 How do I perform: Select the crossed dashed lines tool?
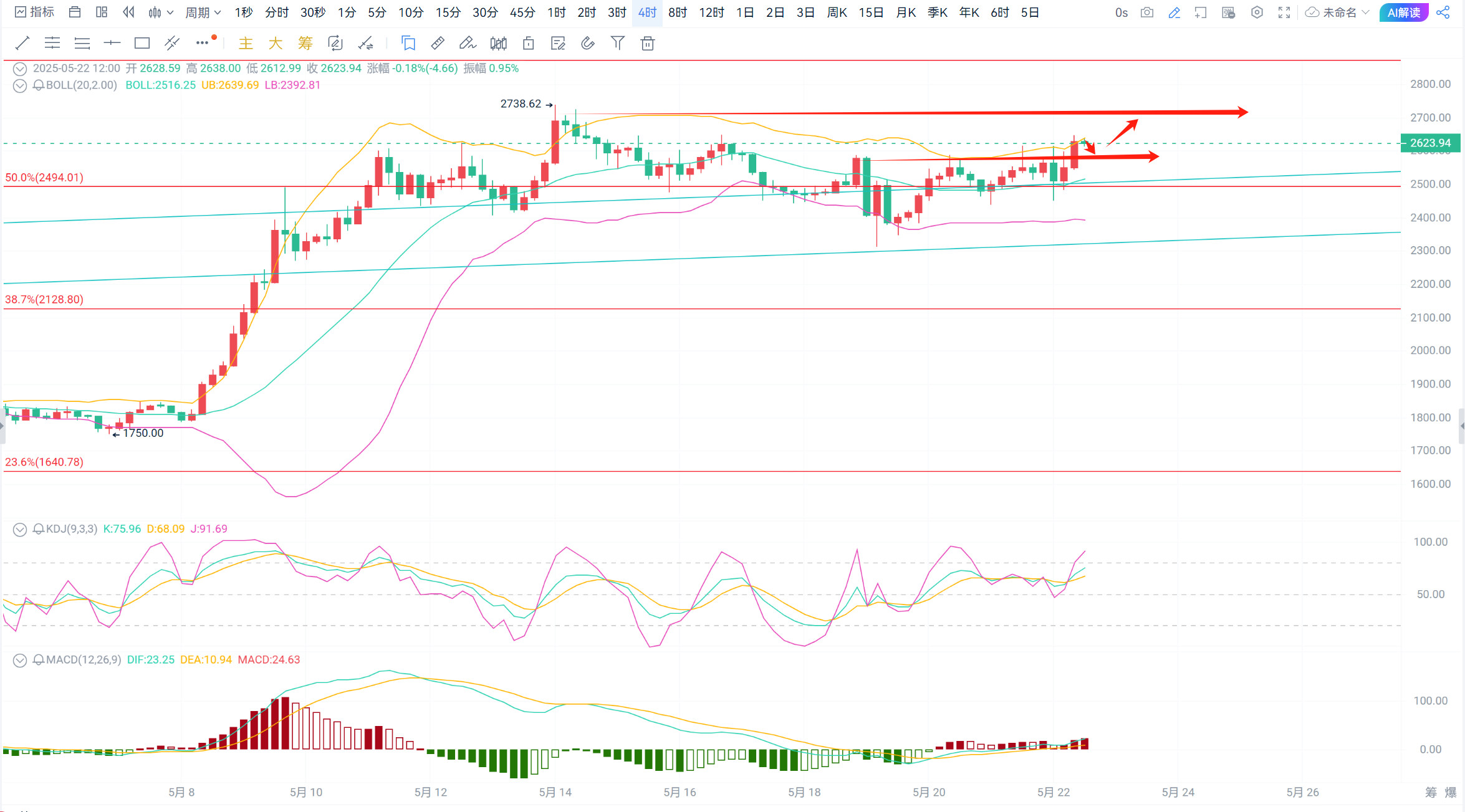coord(172,43)
